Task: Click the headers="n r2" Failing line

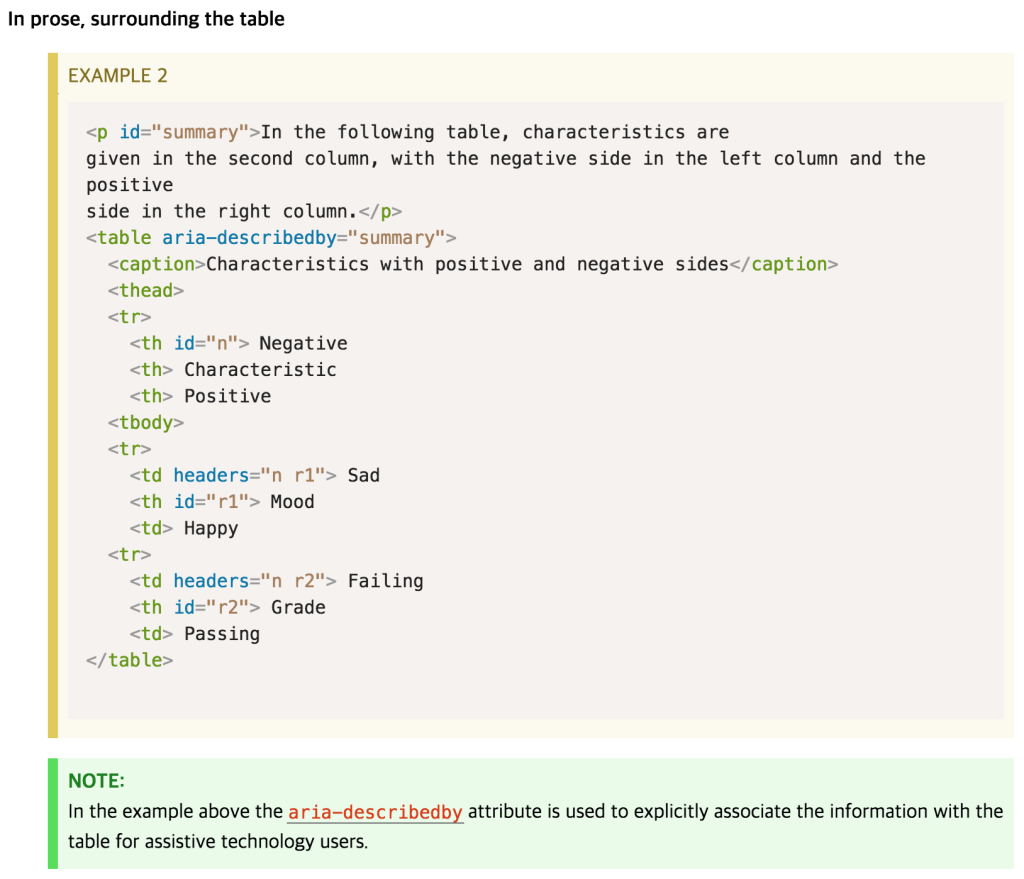Action: [x=276, y=581]
